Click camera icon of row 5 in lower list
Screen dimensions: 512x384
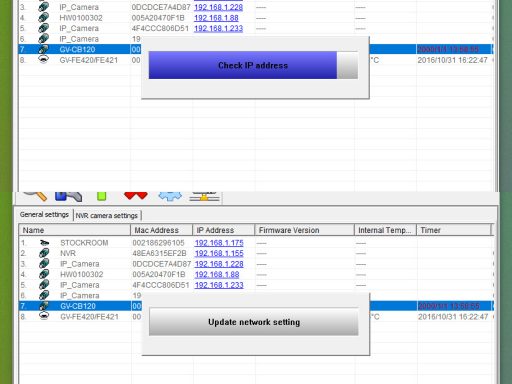point(44,285)
